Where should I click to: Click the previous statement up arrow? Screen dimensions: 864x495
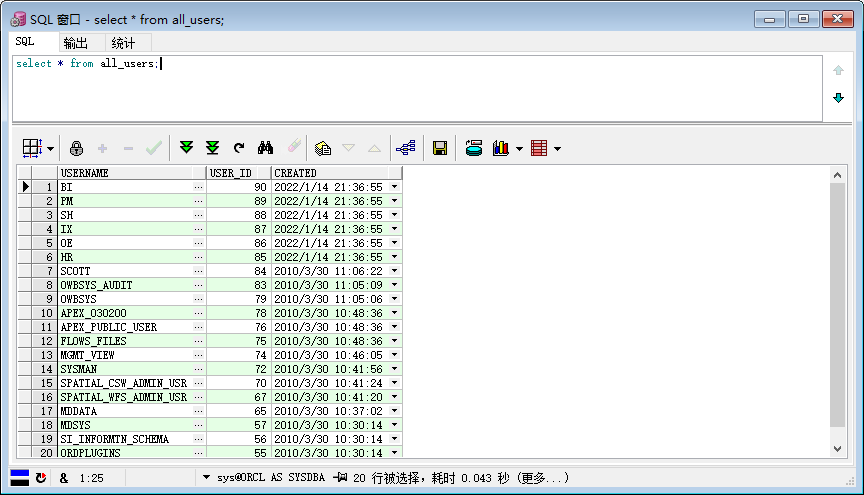[838, 70]
